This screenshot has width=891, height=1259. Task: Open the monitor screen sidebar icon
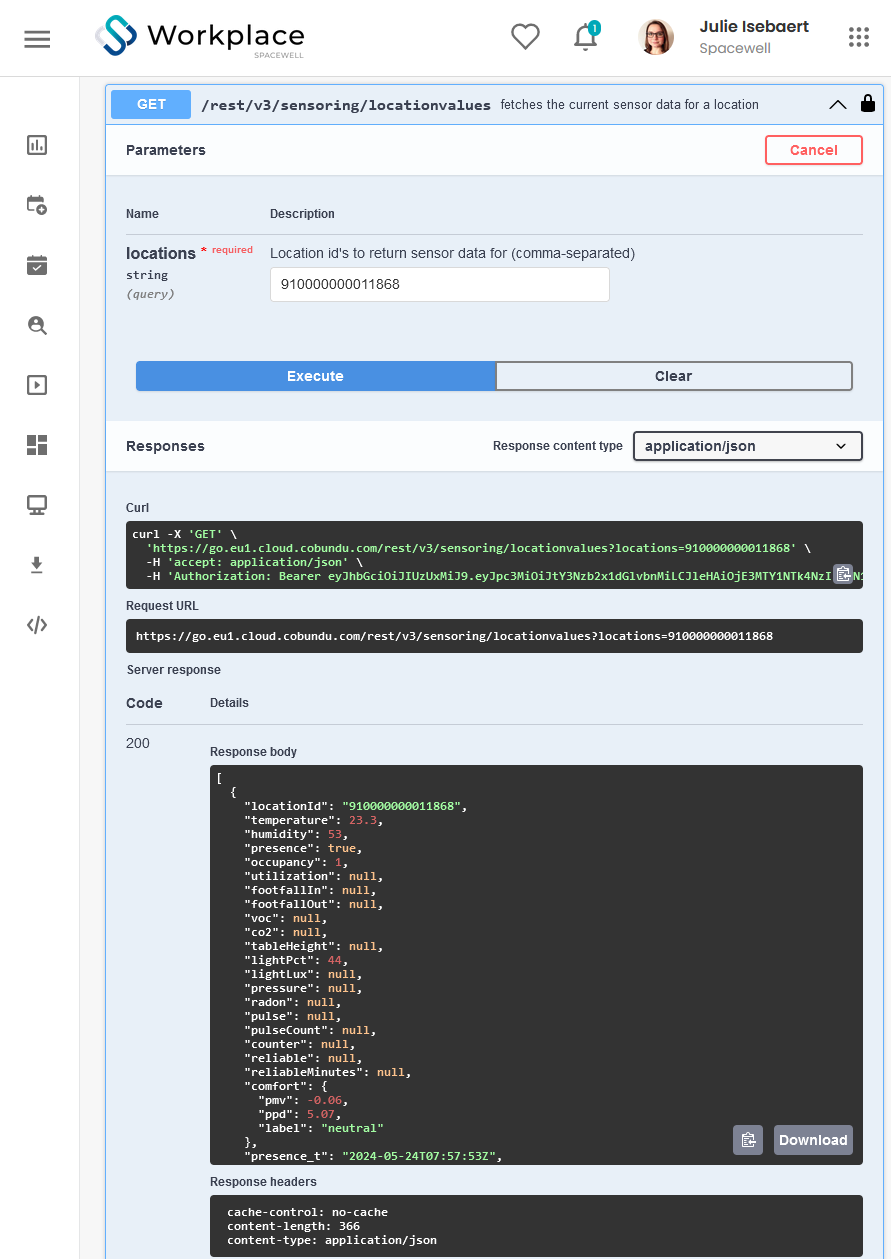(37, 505)
